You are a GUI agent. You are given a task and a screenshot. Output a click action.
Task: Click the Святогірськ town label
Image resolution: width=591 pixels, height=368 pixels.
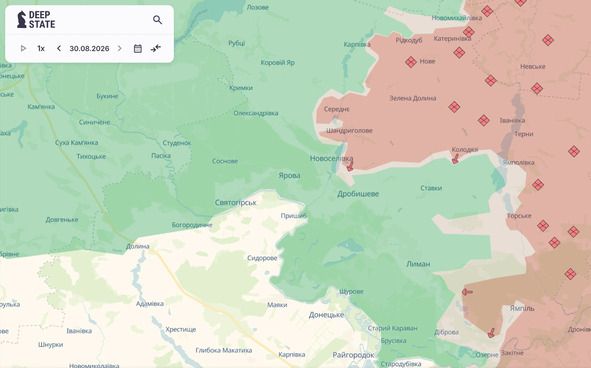pos(236,202)
